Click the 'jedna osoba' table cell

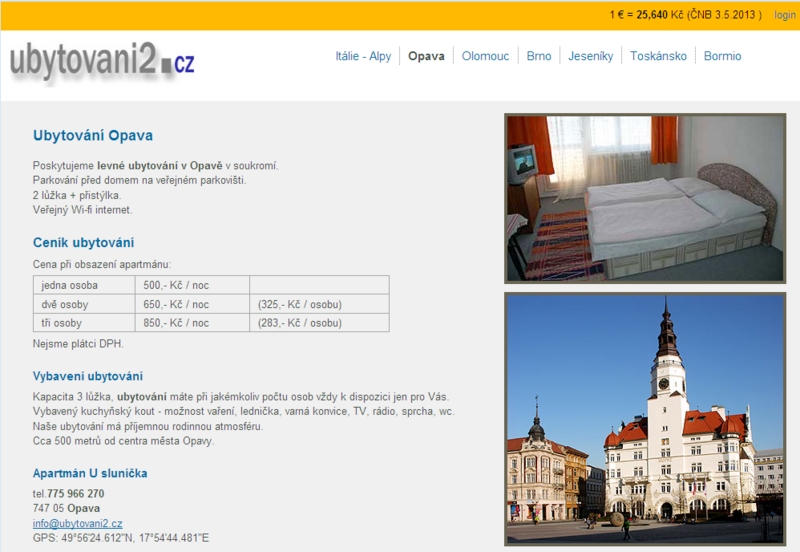coord(84,285)
